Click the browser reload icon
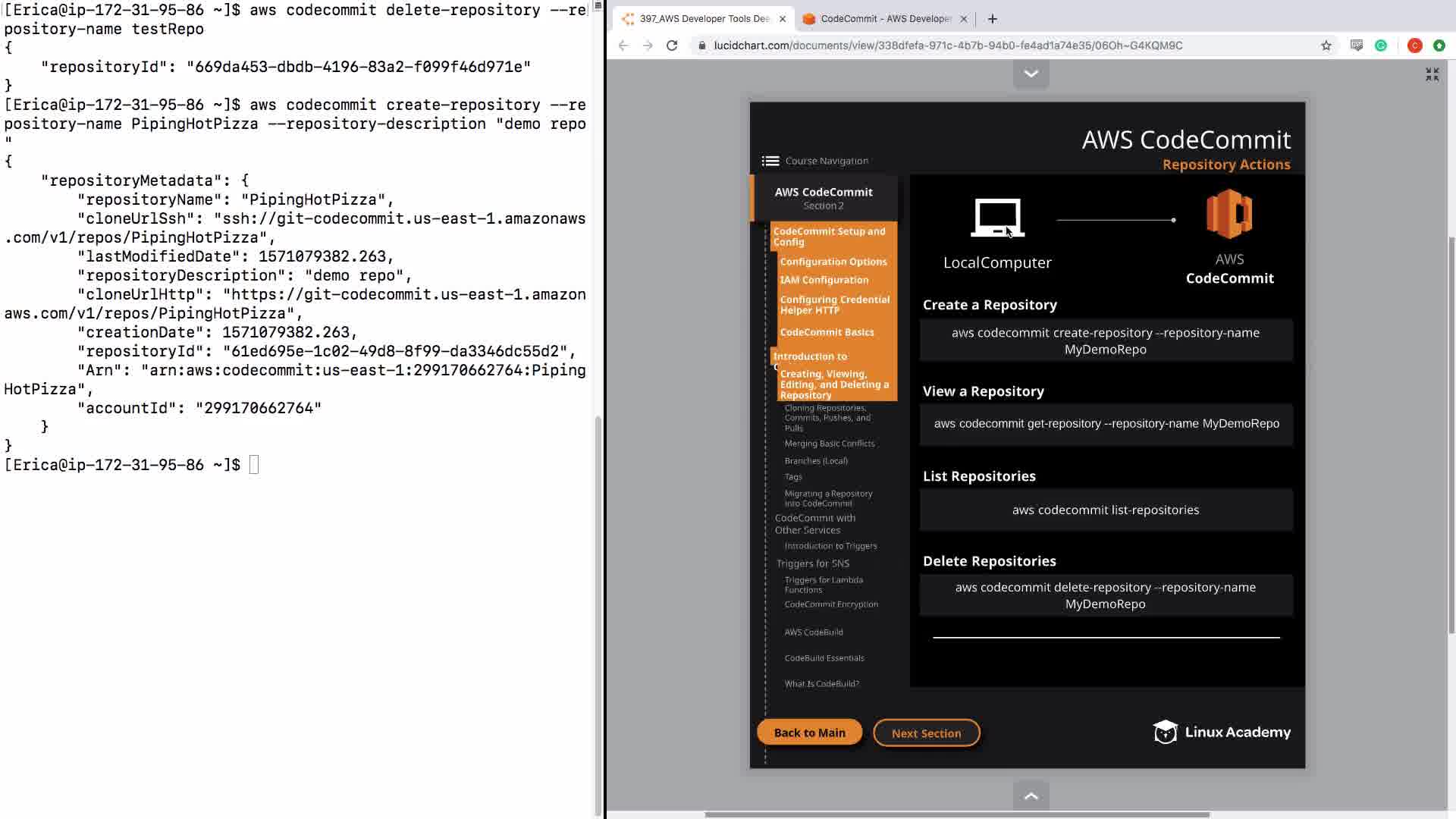Viewport: 1456px width, 819px height. point(672,45)
